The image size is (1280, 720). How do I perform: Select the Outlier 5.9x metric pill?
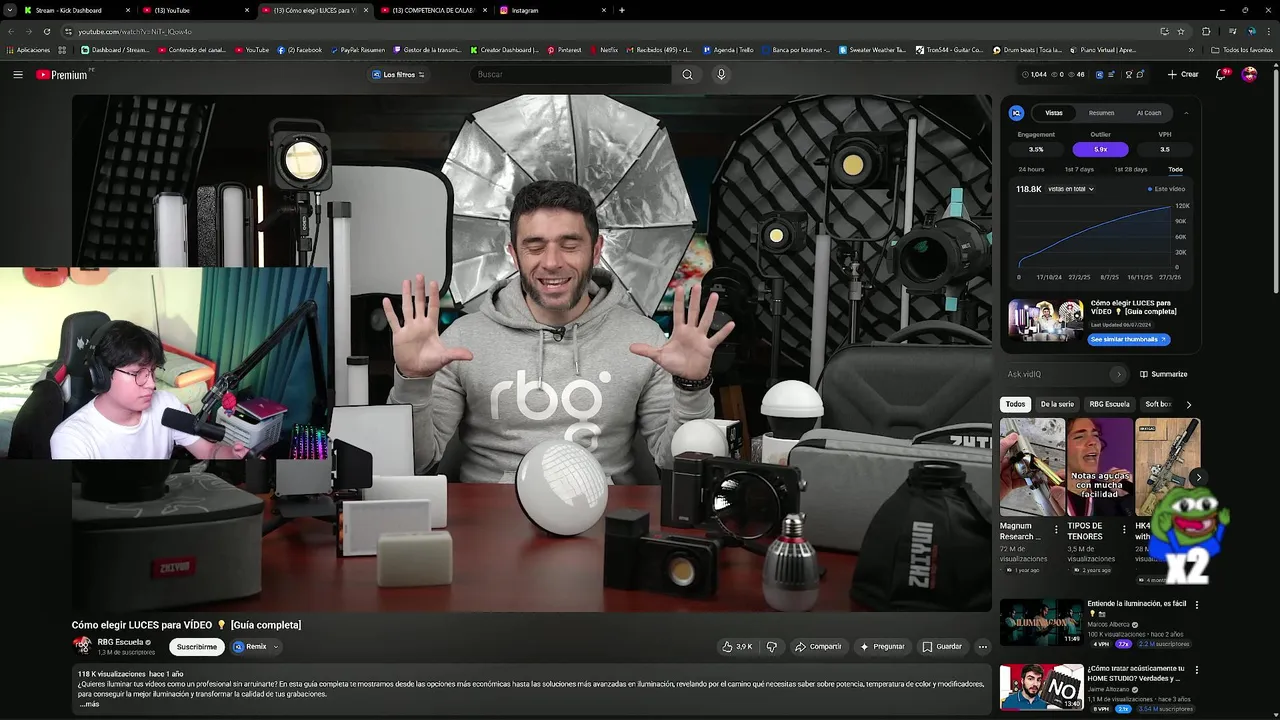point(1100,149)
